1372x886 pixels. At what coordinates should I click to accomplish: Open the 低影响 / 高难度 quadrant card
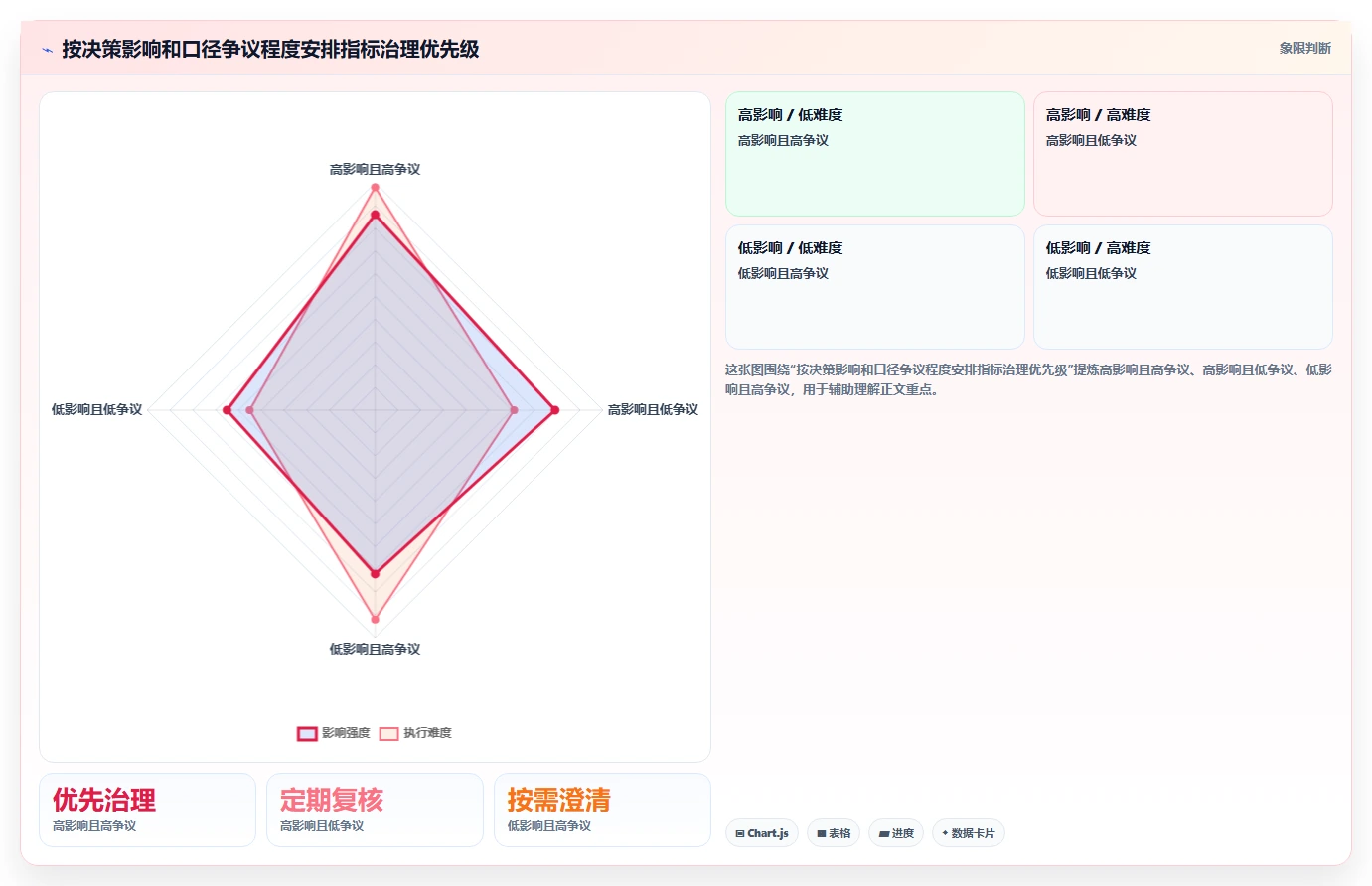pos(1183,287)
